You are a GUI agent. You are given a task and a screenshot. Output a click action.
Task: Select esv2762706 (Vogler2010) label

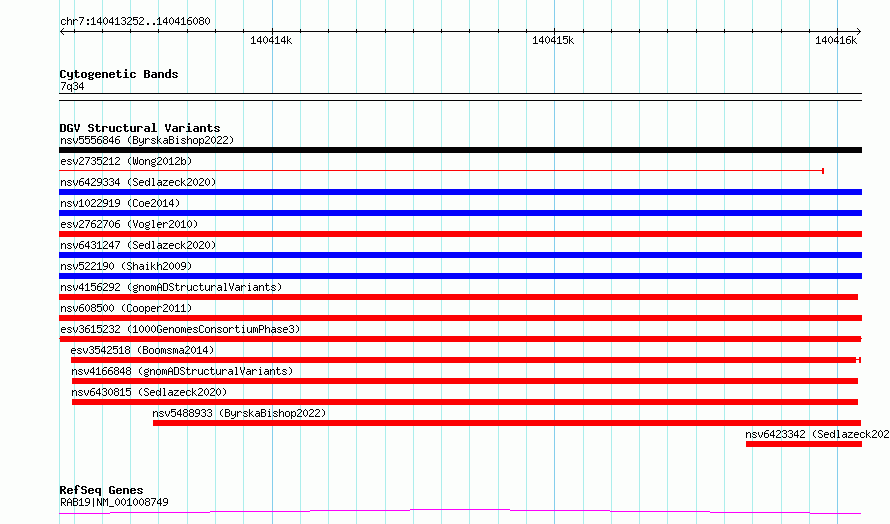pos(129,224)
